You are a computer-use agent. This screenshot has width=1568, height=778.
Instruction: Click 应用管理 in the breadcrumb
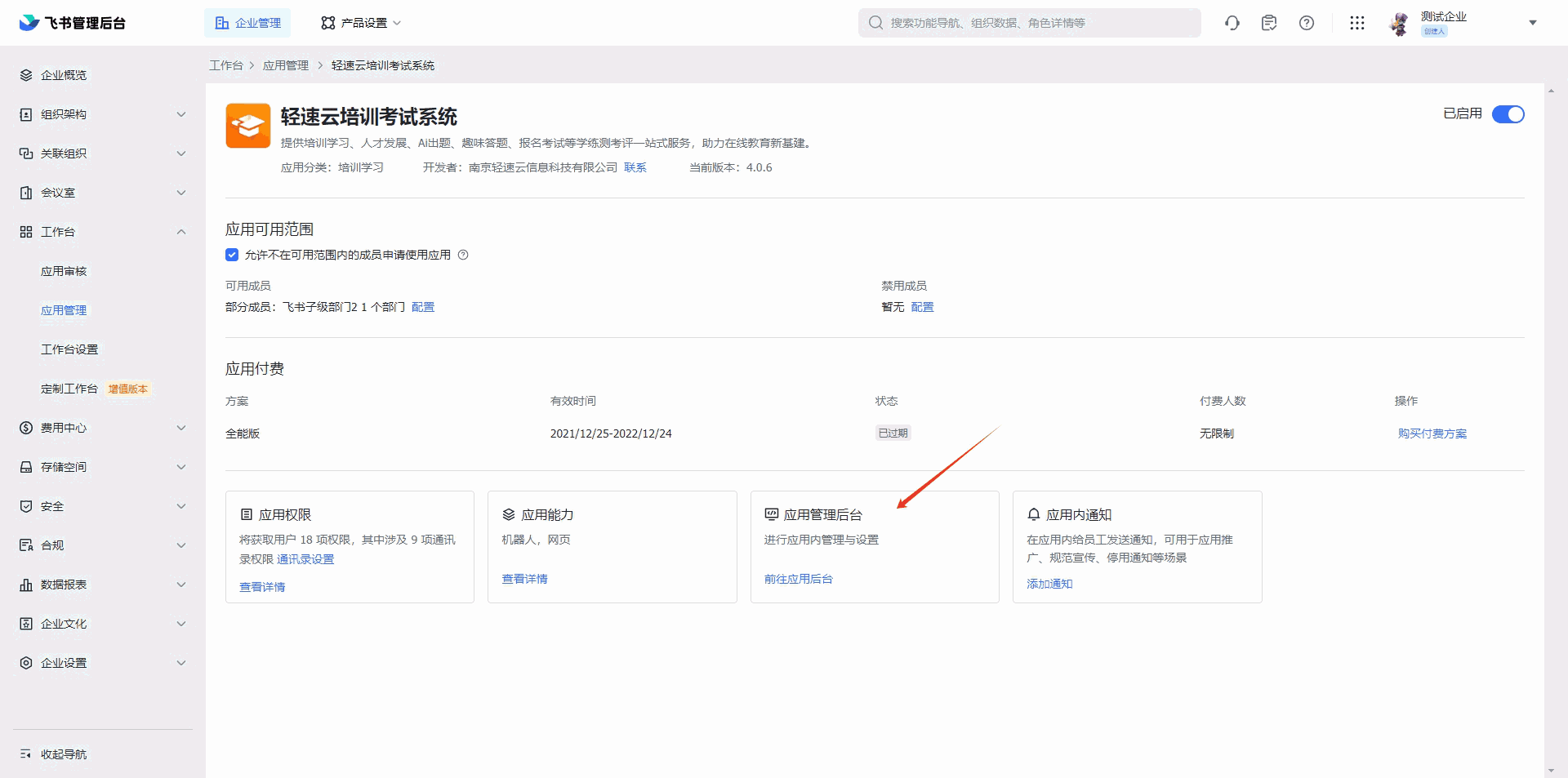click(x=286, y=65)
